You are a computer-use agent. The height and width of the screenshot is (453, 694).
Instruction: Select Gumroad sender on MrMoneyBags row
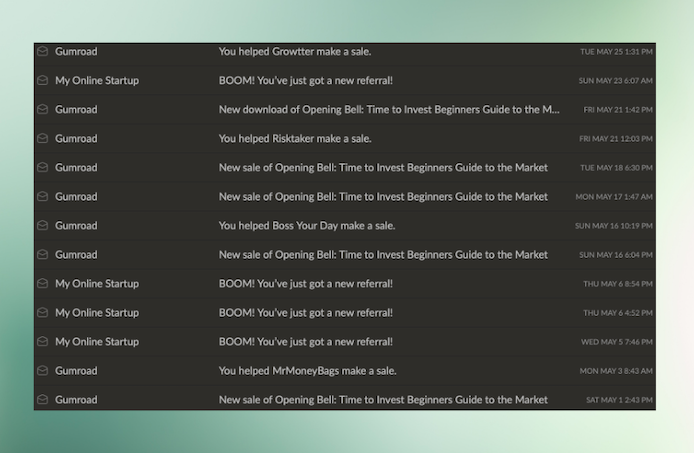click(x=76, y=371)
